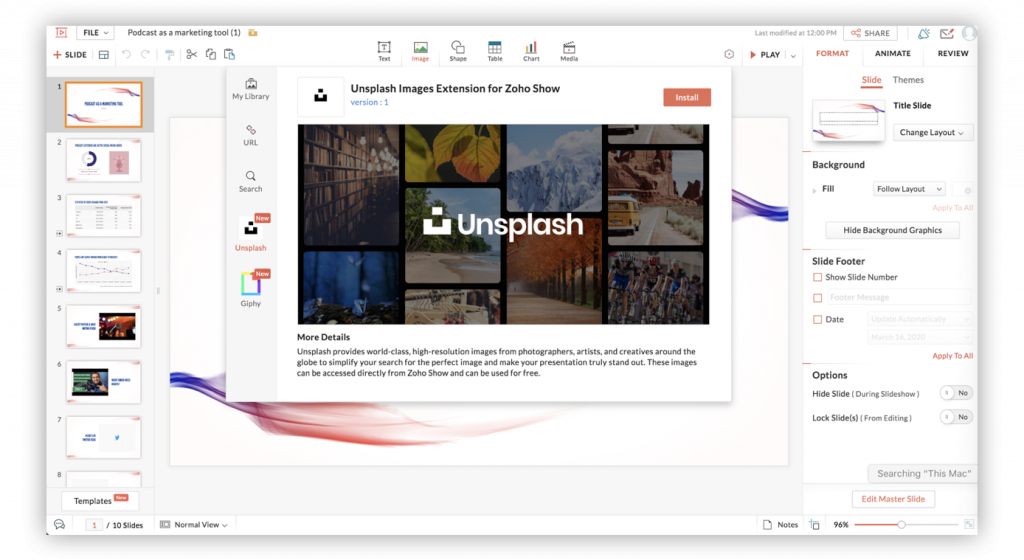Insert a Shape from the toolbar
This screenshot has width=1024, height=560.
[457, 50]
